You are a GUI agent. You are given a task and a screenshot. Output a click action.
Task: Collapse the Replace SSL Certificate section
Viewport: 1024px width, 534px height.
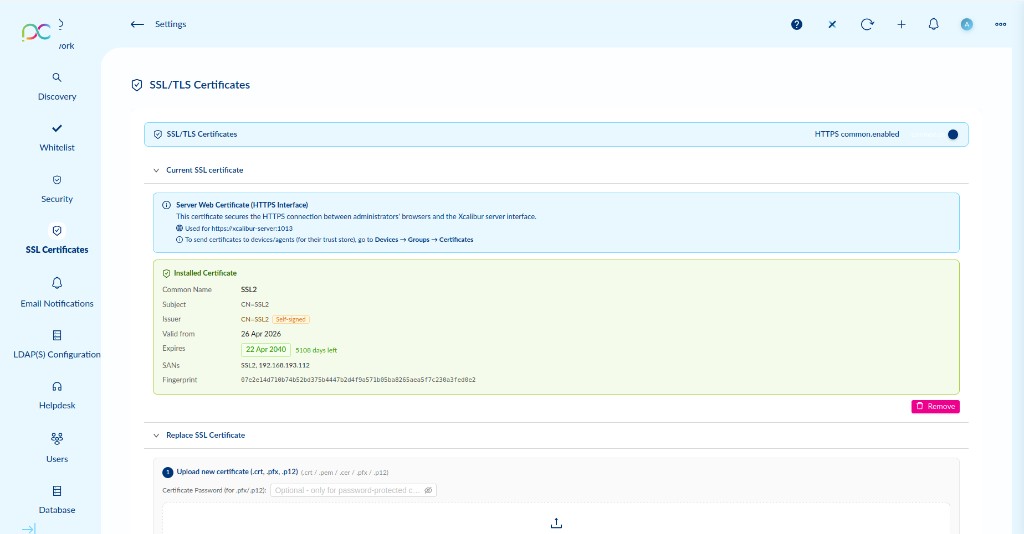pyautogui.click(x=156, y=435)
